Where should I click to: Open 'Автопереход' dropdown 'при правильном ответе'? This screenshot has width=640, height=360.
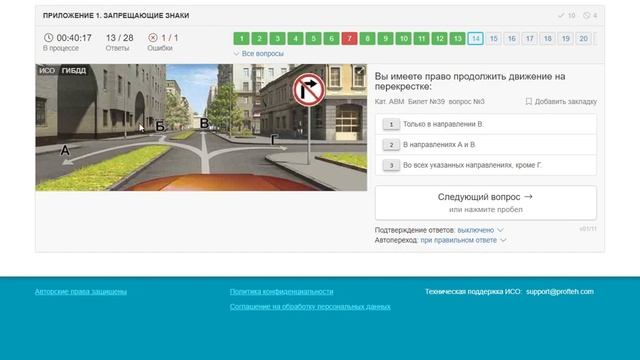[463, 240]
